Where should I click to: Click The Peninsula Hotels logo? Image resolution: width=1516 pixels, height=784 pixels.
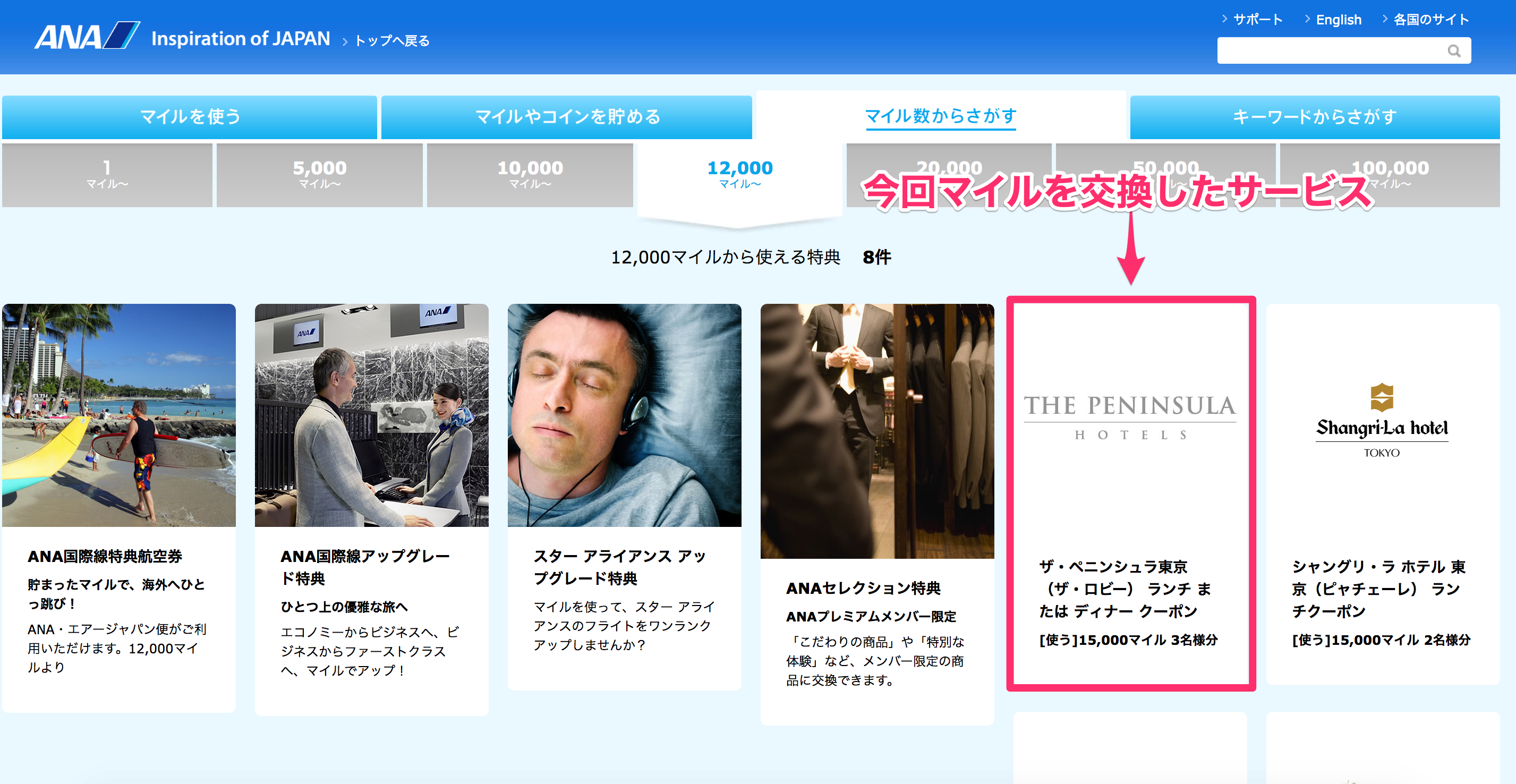click(x=1129, y=417)
